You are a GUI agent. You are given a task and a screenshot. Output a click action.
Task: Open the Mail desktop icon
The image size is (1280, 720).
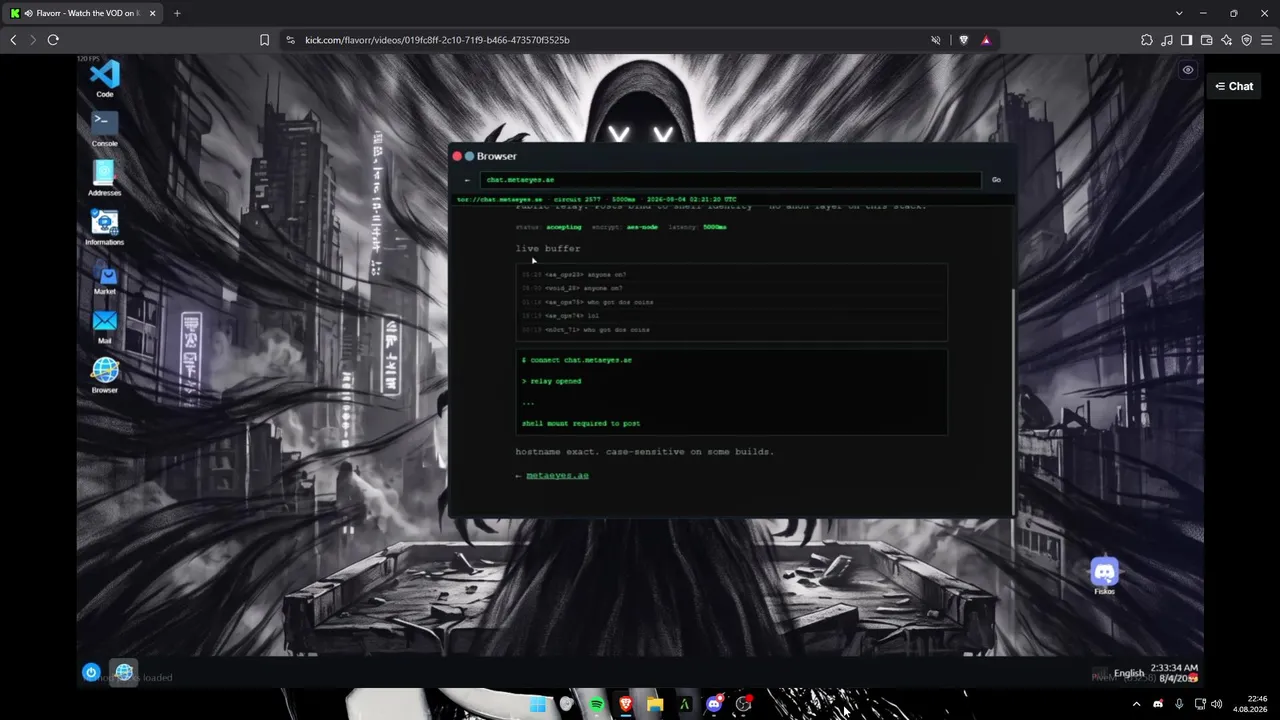point(105,325)
